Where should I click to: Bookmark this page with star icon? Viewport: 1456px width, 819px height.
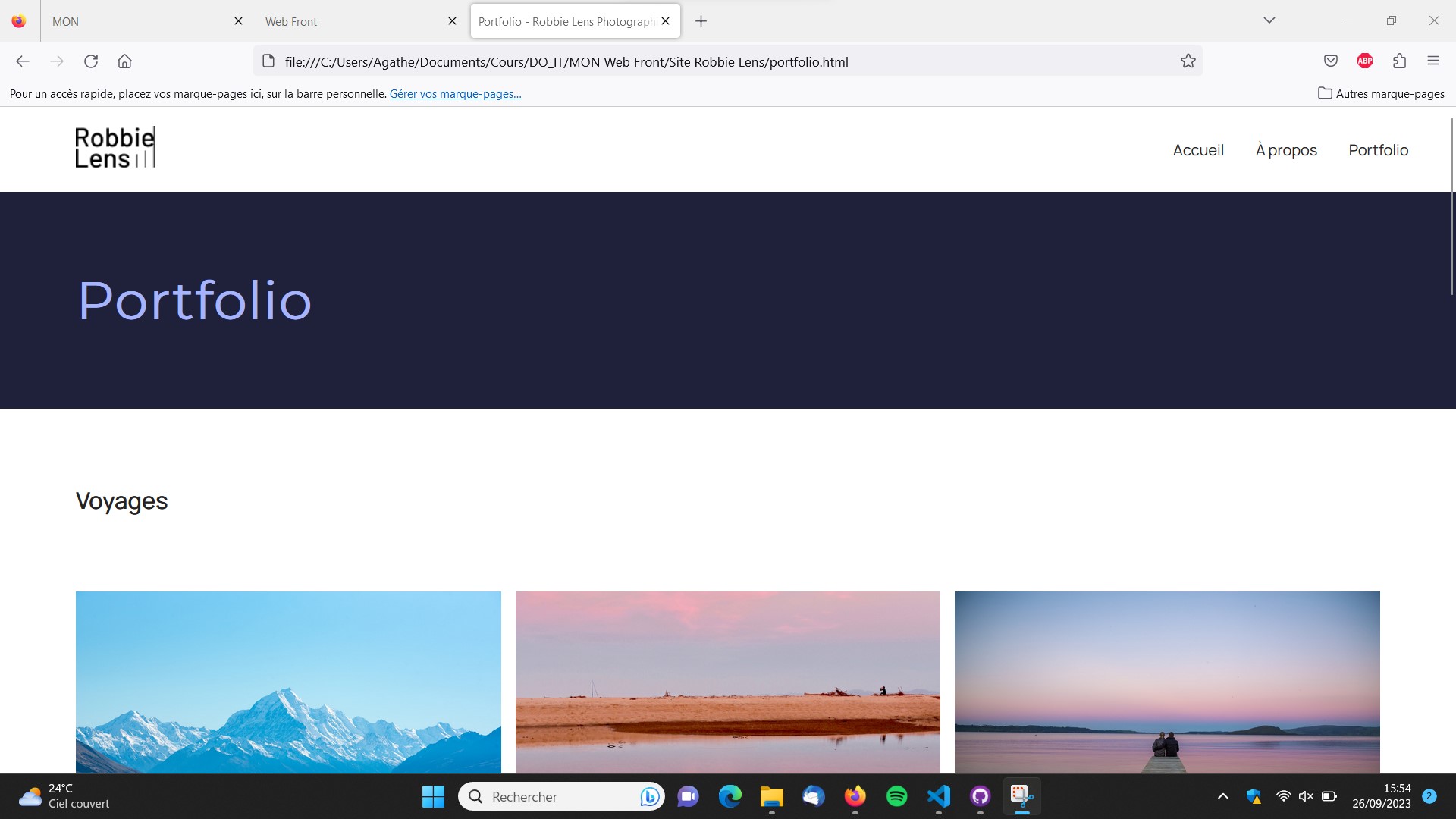pyautogui.click(x=1188, y=61)
